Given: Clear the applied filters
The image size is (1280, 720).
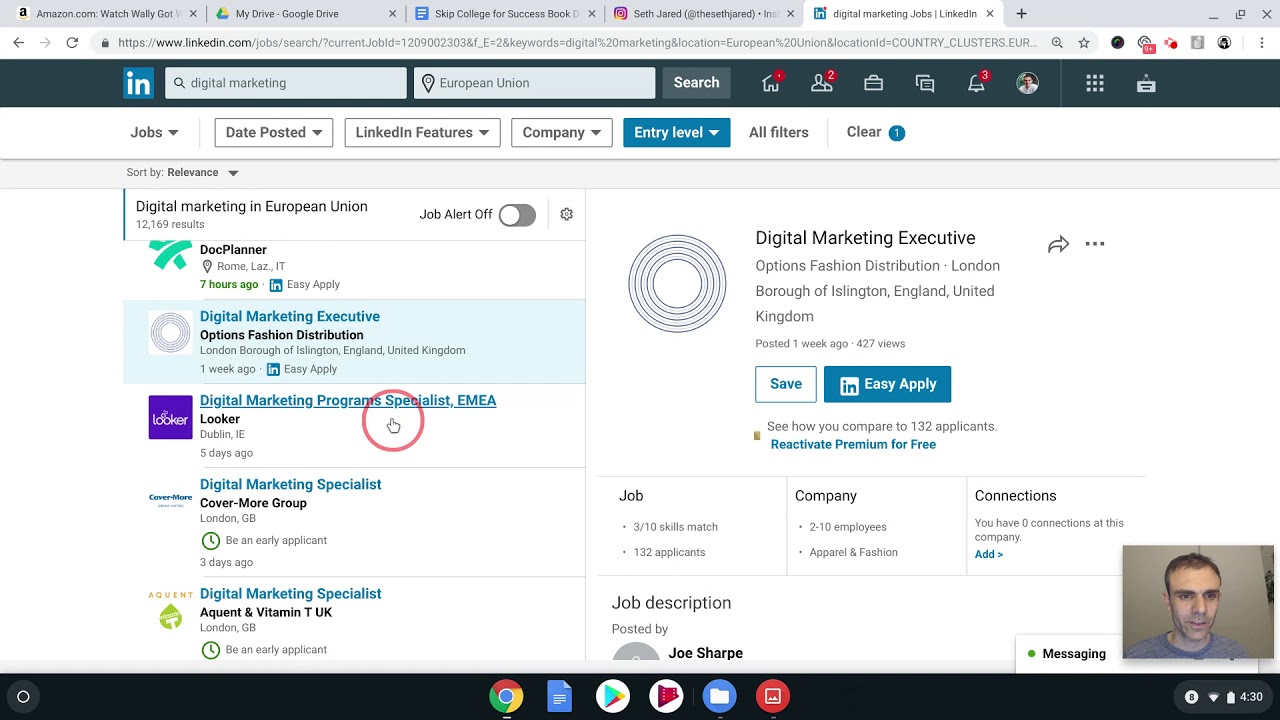Looking at the screenshot, I should point(875,132).
